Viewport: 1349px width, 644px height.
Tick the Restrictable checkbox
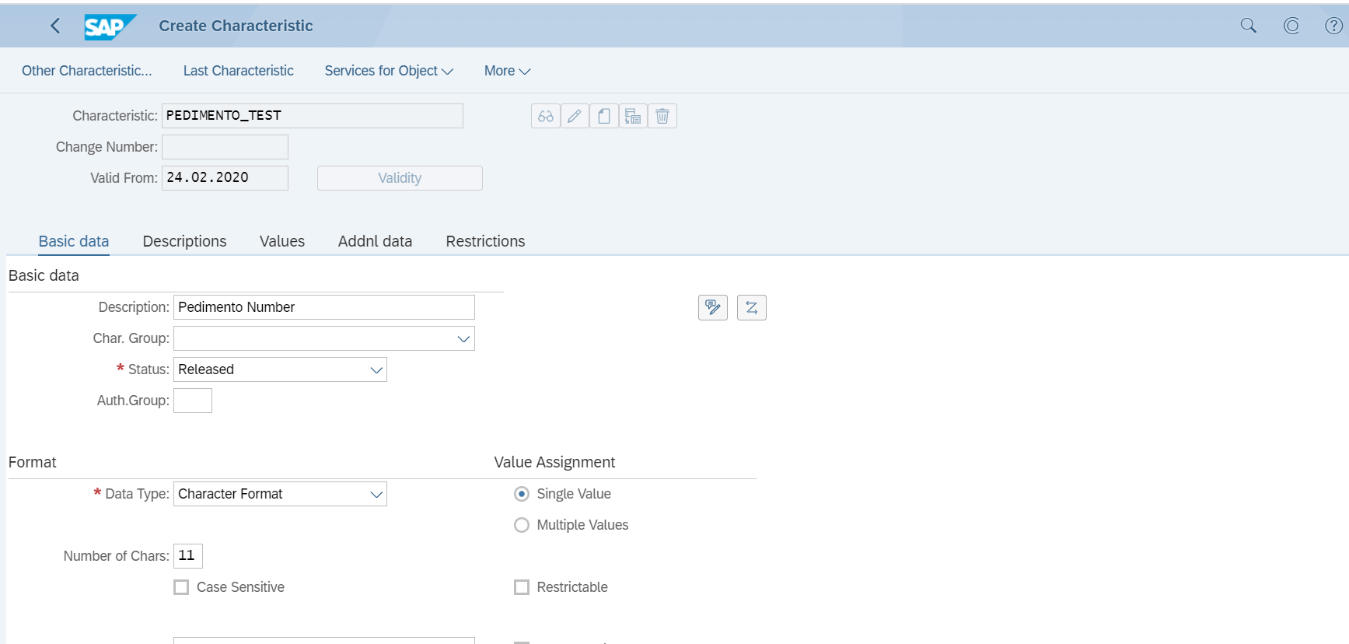pos(521,587)
